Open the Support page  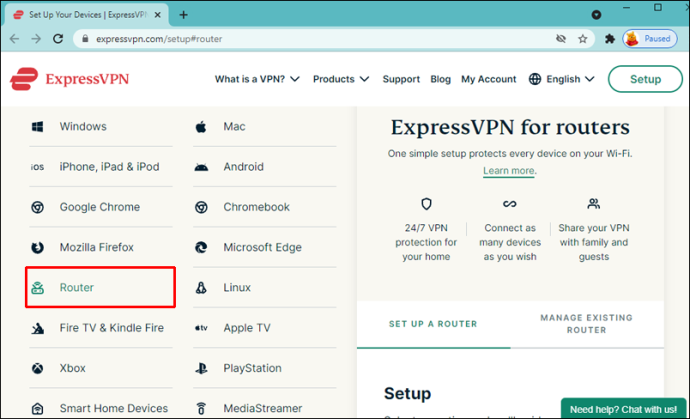[401, 79]
